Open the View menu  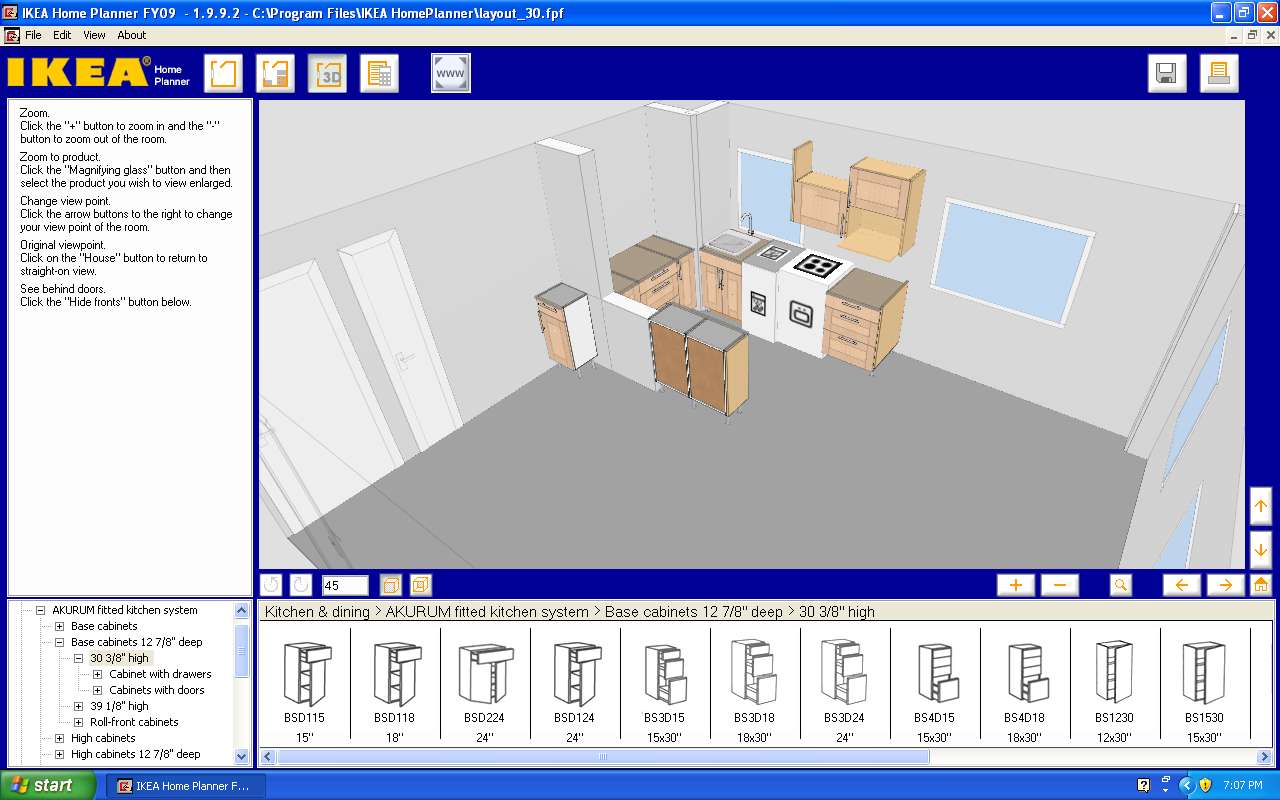(x=93, y=34)
